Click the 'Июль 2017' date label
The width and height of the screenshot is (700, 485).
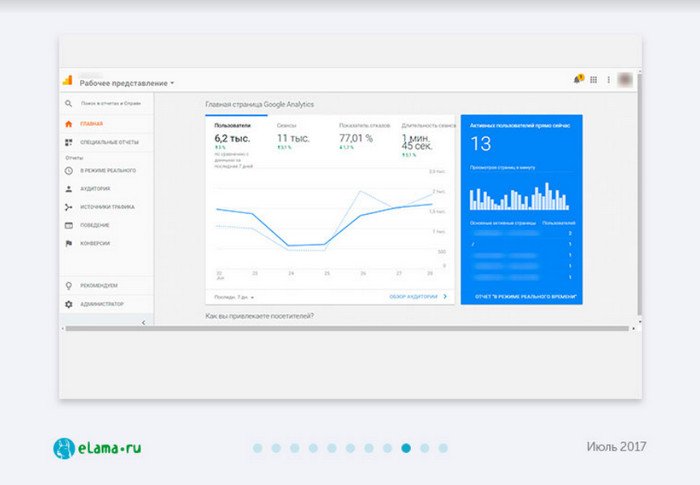coord(616,447)
